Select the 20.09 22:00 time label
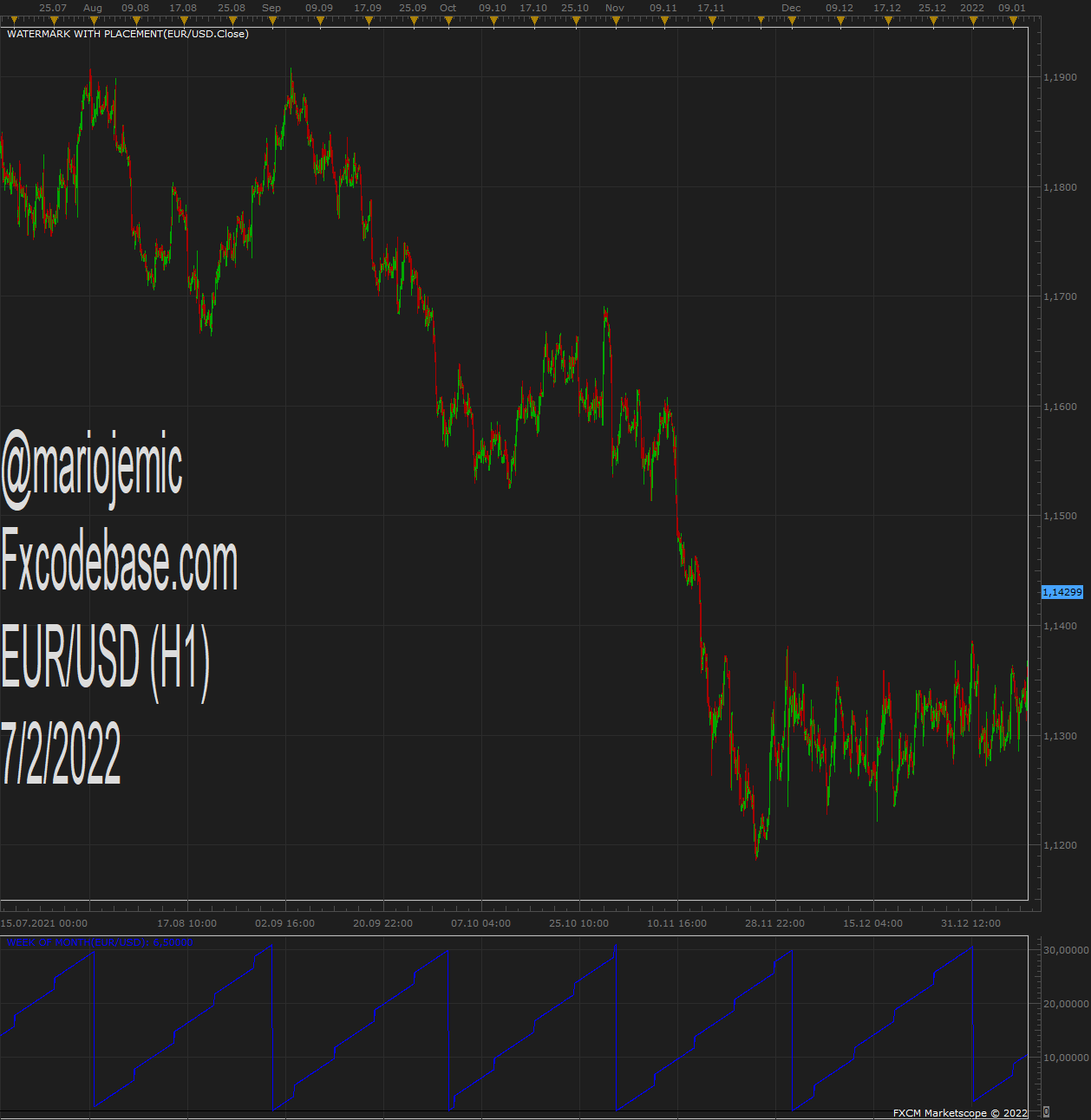 (x=382, y=923)
